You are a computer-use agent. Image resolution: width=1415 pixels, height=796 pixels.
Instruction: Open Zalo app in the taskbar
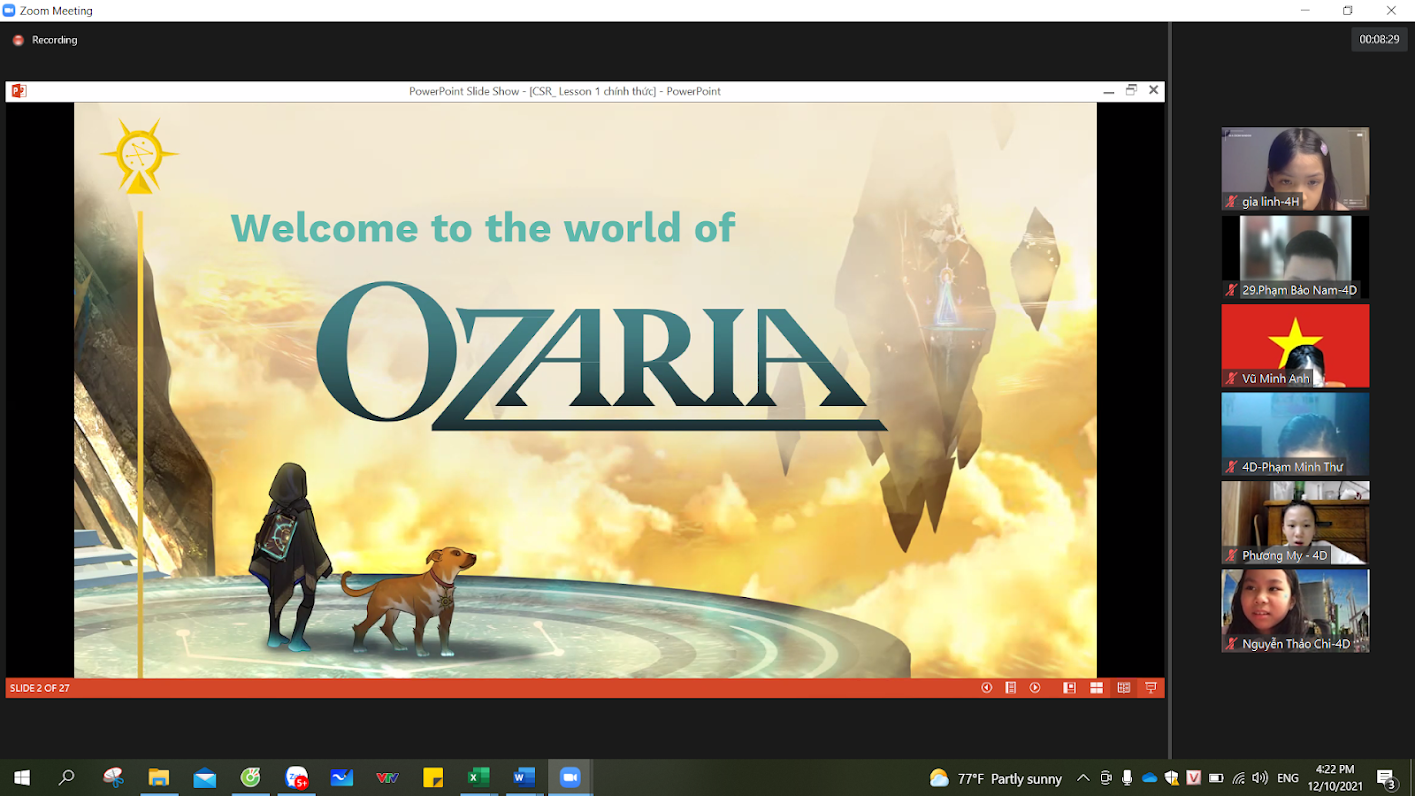coord(297,778)
